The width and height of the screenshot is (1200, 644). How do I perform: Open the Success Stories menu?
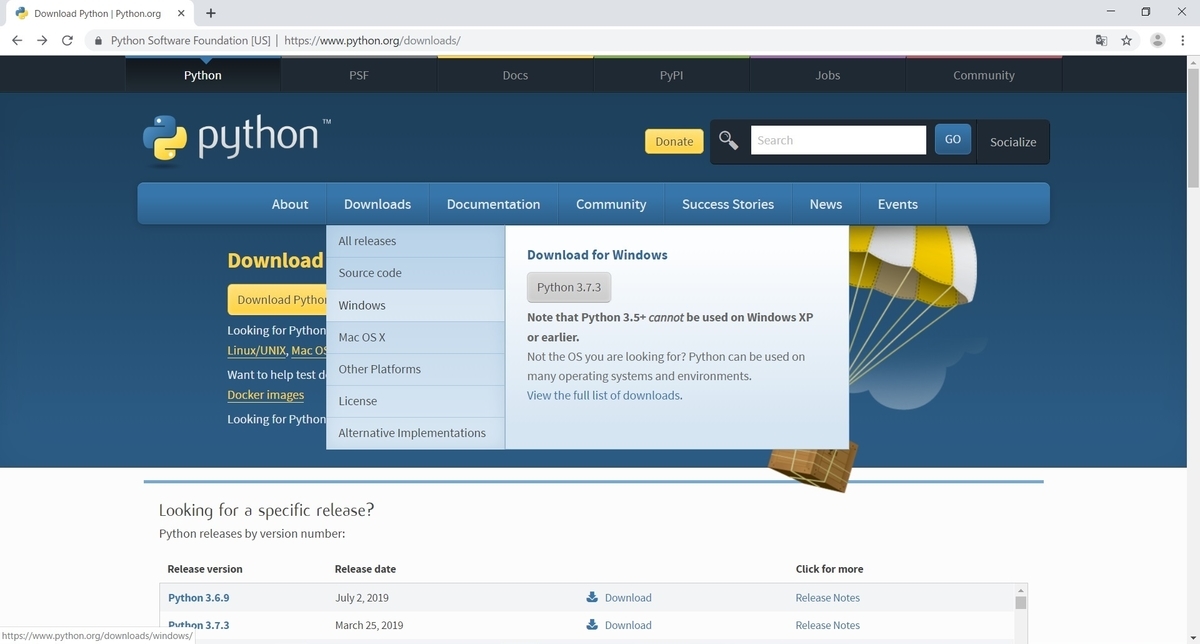(x=728, y=204)
